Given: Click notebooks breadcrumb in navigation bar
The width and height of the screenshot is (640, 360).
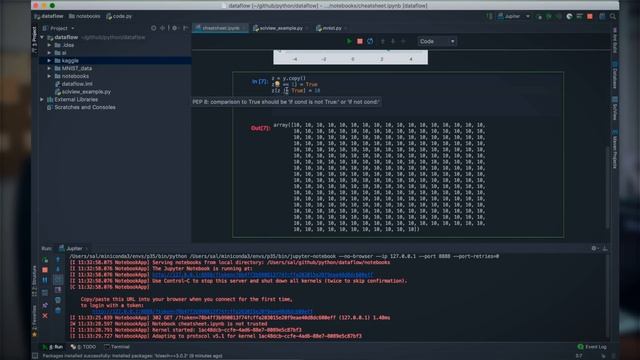Looking at the screenshot, I should (x=85, y=16).
